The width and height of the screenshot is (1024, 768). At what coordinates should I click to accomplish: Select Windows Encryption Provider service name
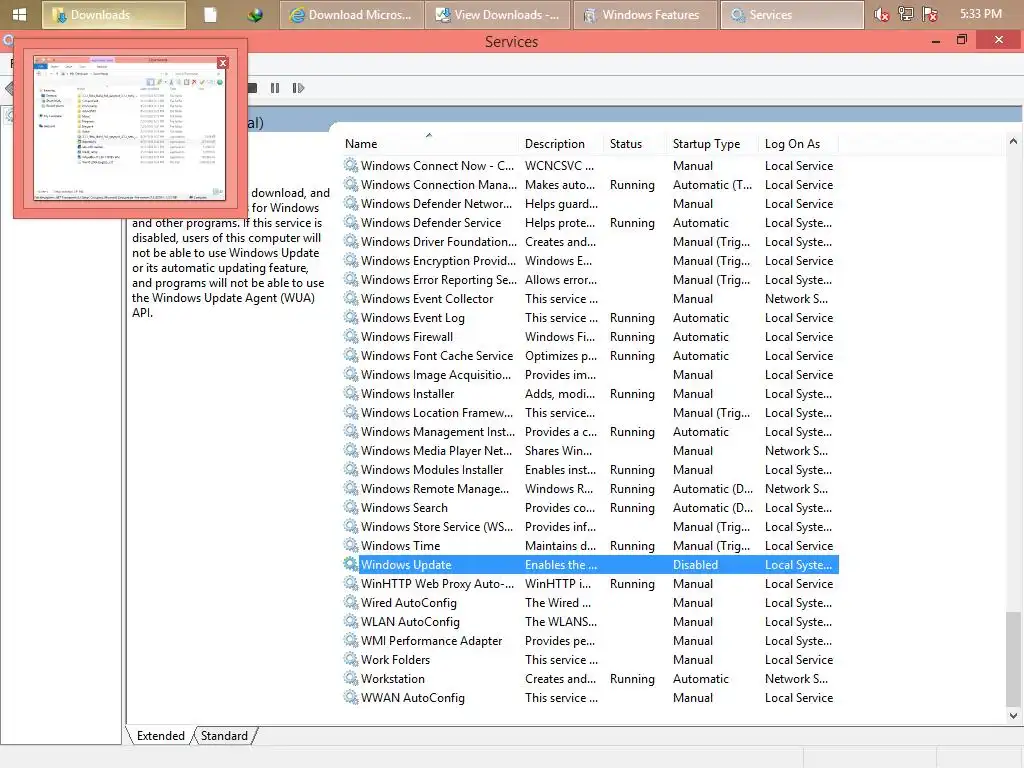tap(438, 261)
